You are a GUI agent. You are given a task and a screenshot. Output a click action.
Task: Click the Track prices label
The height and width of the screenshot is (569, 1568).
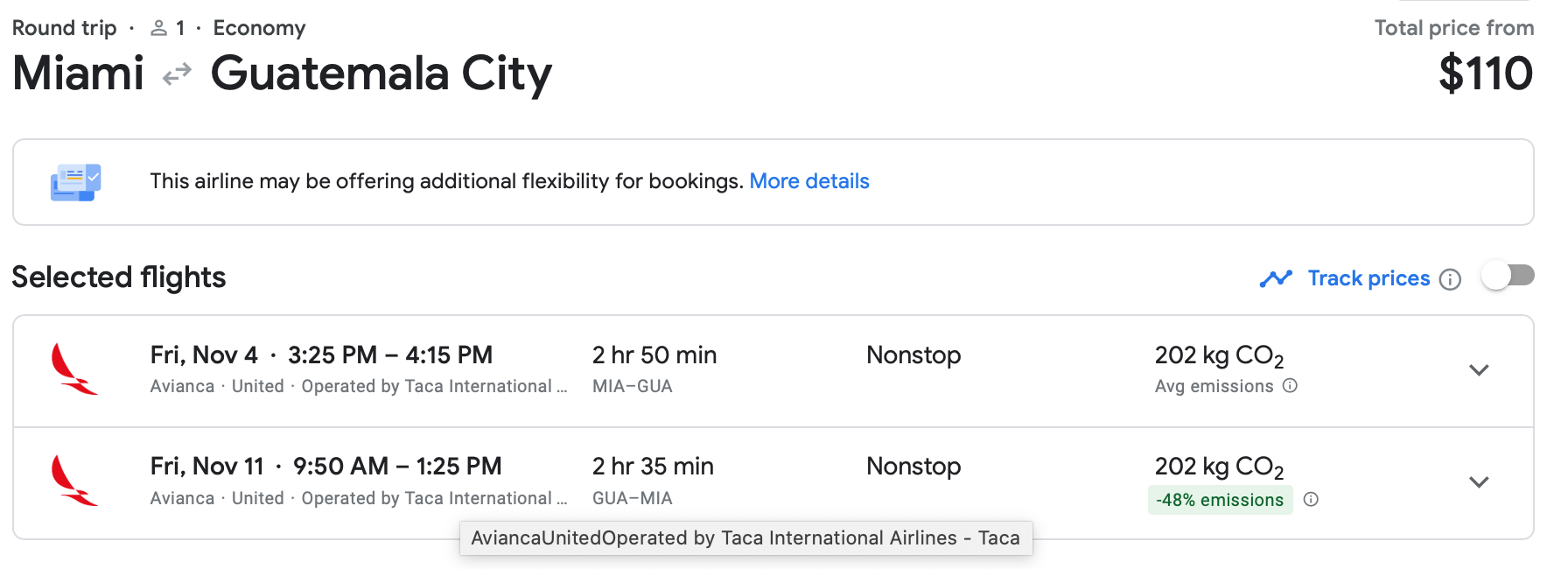(x=1368, y=278)
